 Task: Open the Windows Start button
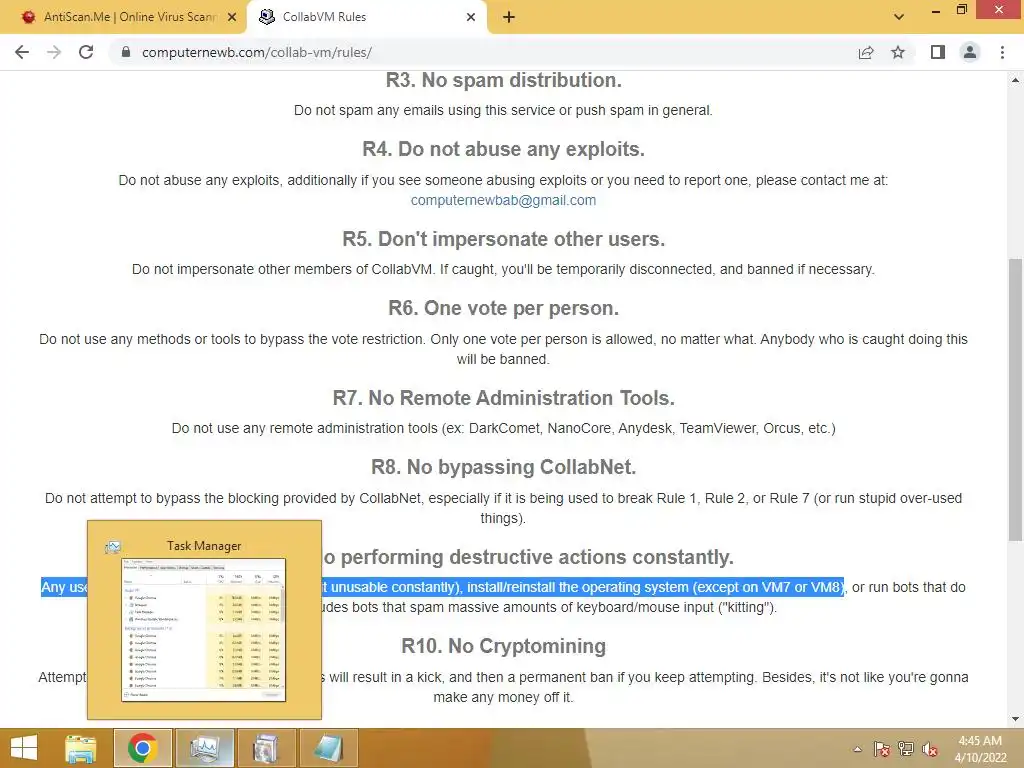pyautogui.click(x=24, y=748)
